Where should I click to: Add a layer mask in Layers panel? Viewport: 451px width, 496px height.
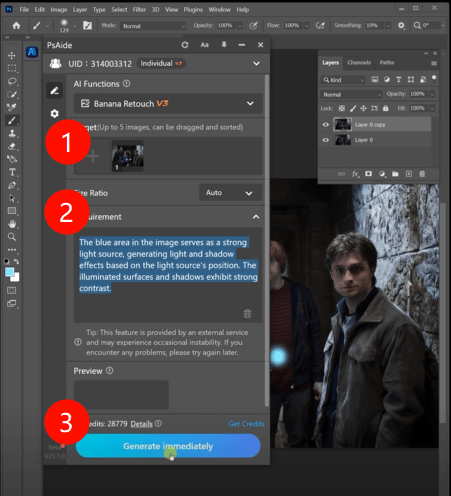(x=368, y=174)
